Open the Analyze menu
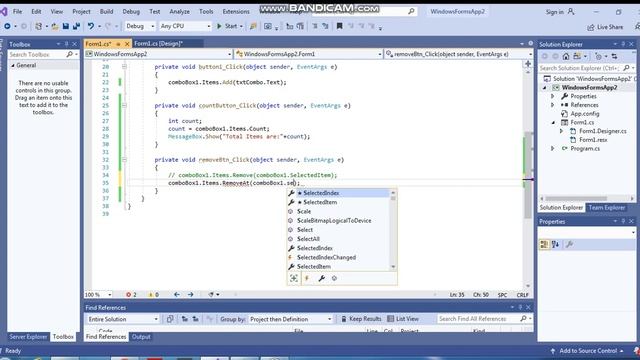640x360 pixels. (179, 11)
